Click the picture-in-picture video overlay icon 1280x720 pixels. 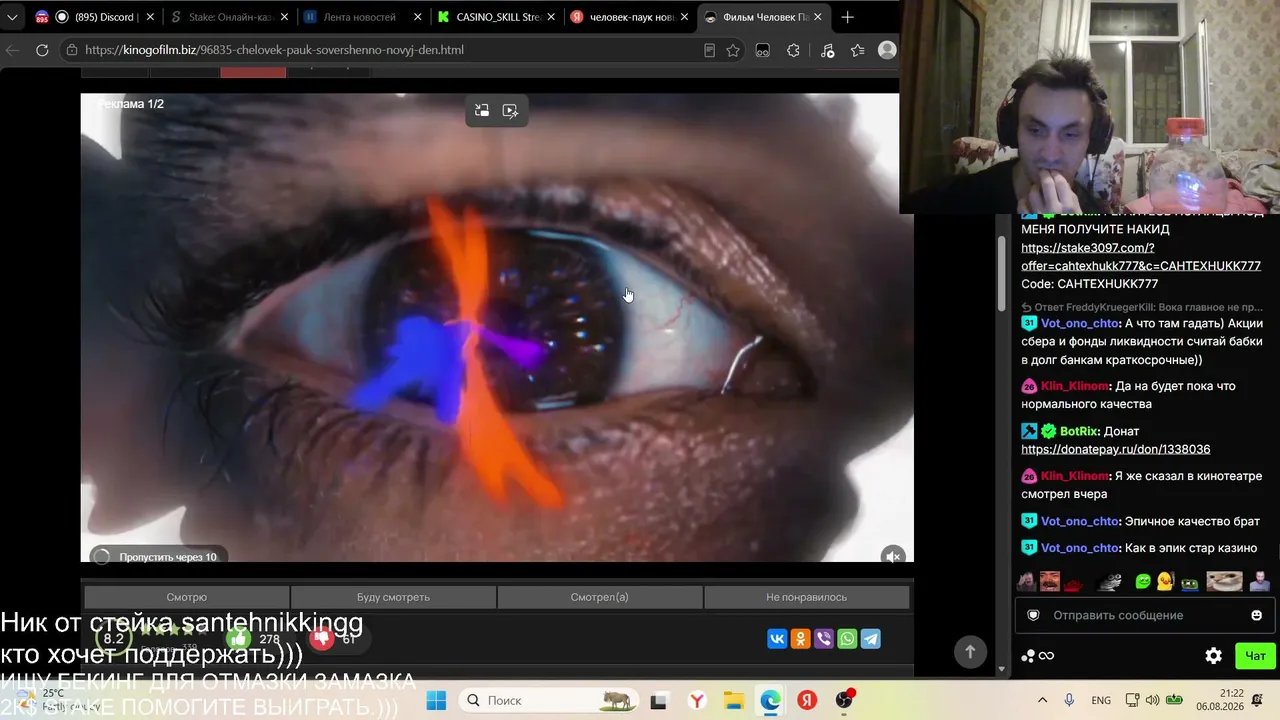coord(510,111)
